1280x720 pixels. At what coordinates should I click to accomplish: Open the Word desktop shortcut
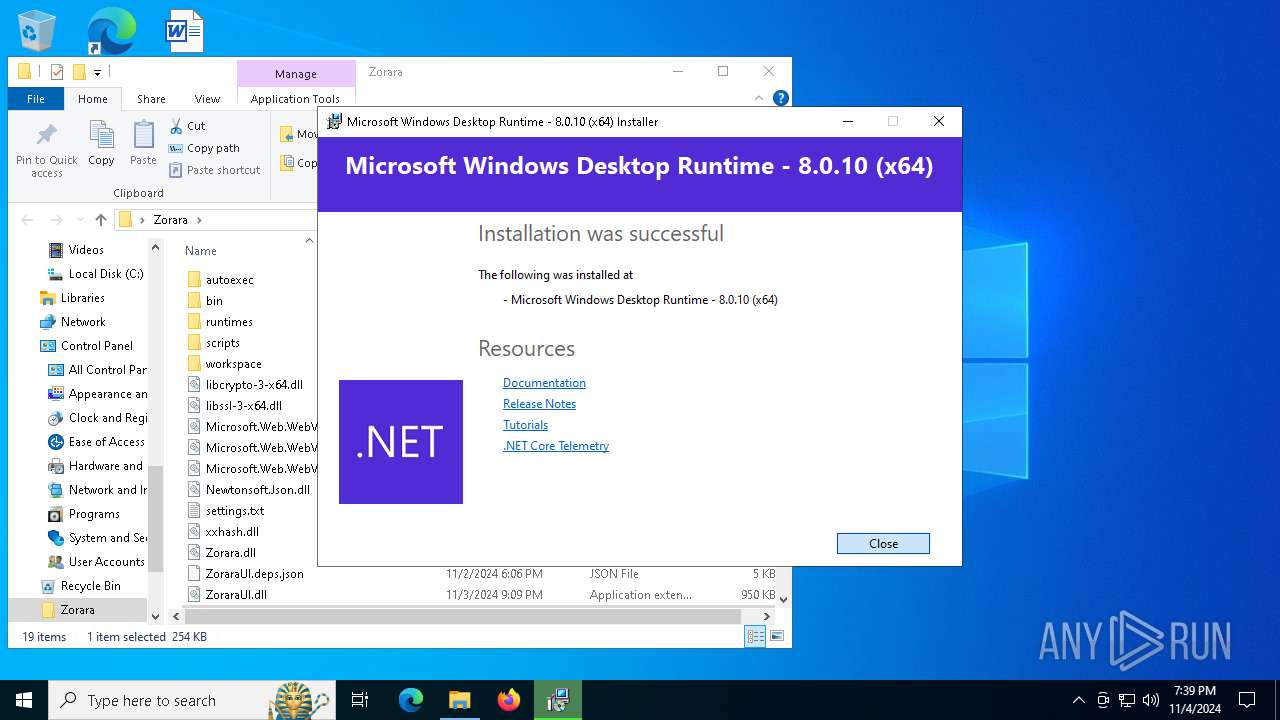click(x=184, y=31)
